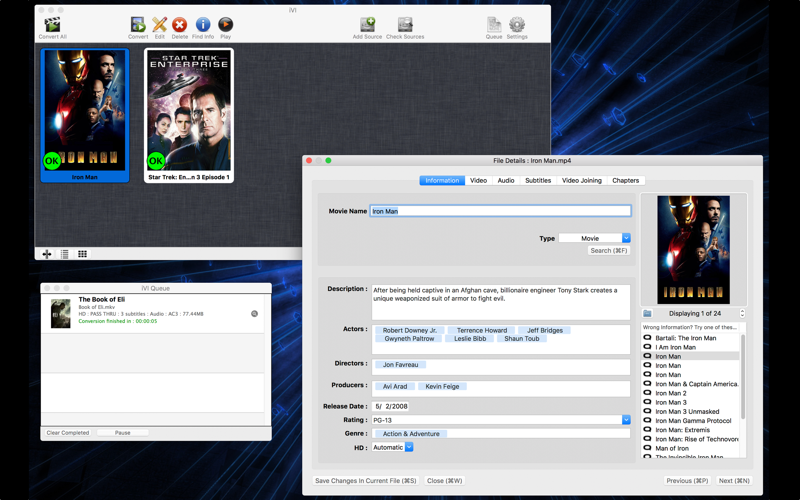The height and width of the screenshot is (500, 800).
Task: Click the Add Source icon
Action: click(367, 25)
